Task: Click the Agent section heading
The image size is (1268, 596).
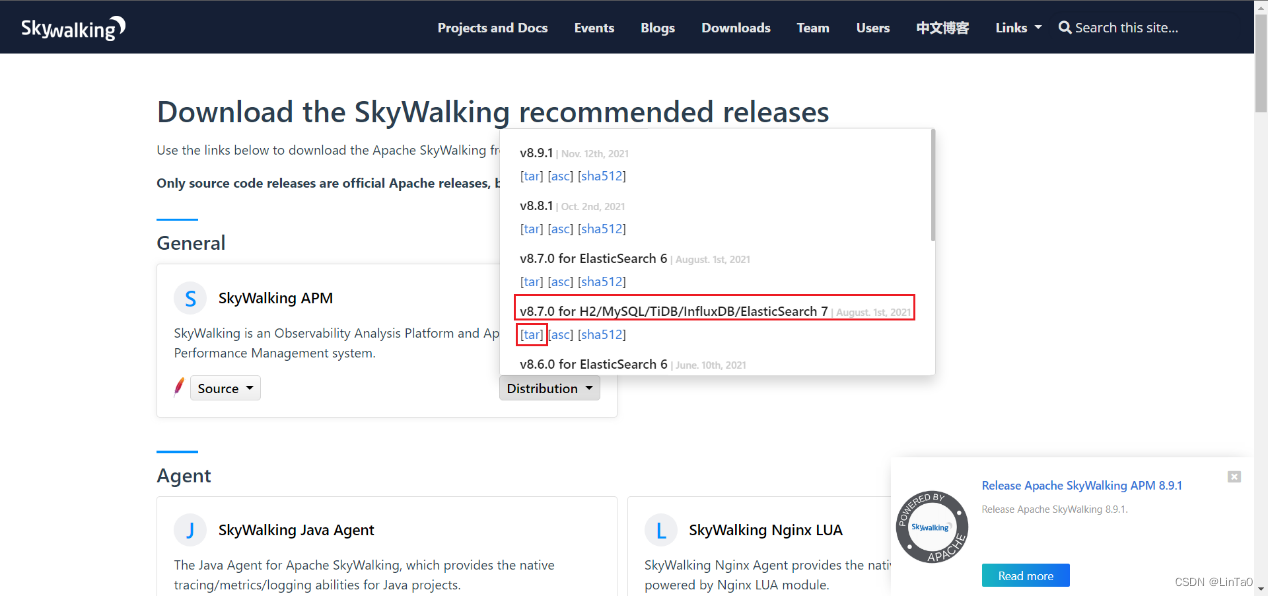Action: click(184, 476)
